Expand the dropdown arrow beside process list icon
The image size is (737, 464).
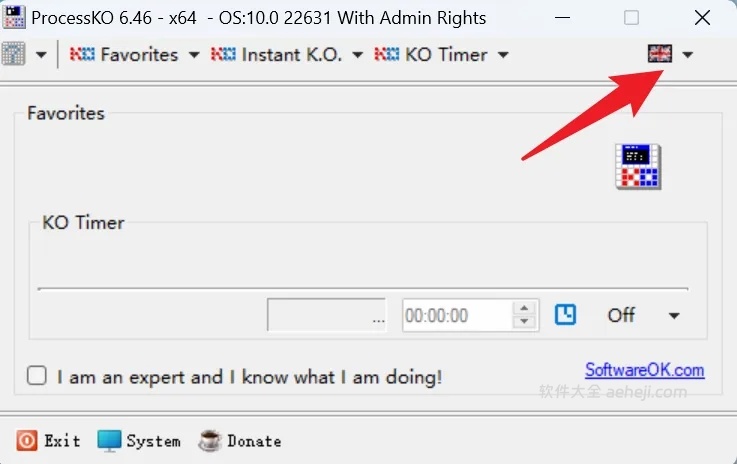click(41, 55)
